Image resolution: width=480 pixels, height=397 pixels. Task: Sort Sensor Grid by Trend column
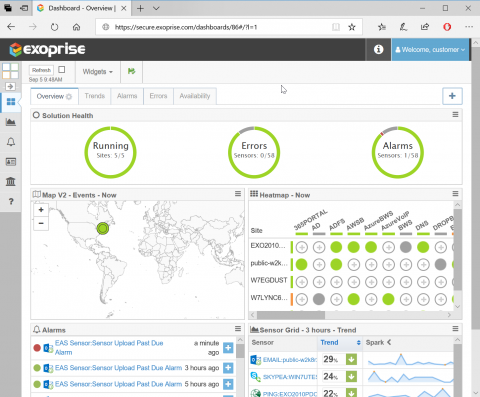pyautogui.click(x=340, y=342)
